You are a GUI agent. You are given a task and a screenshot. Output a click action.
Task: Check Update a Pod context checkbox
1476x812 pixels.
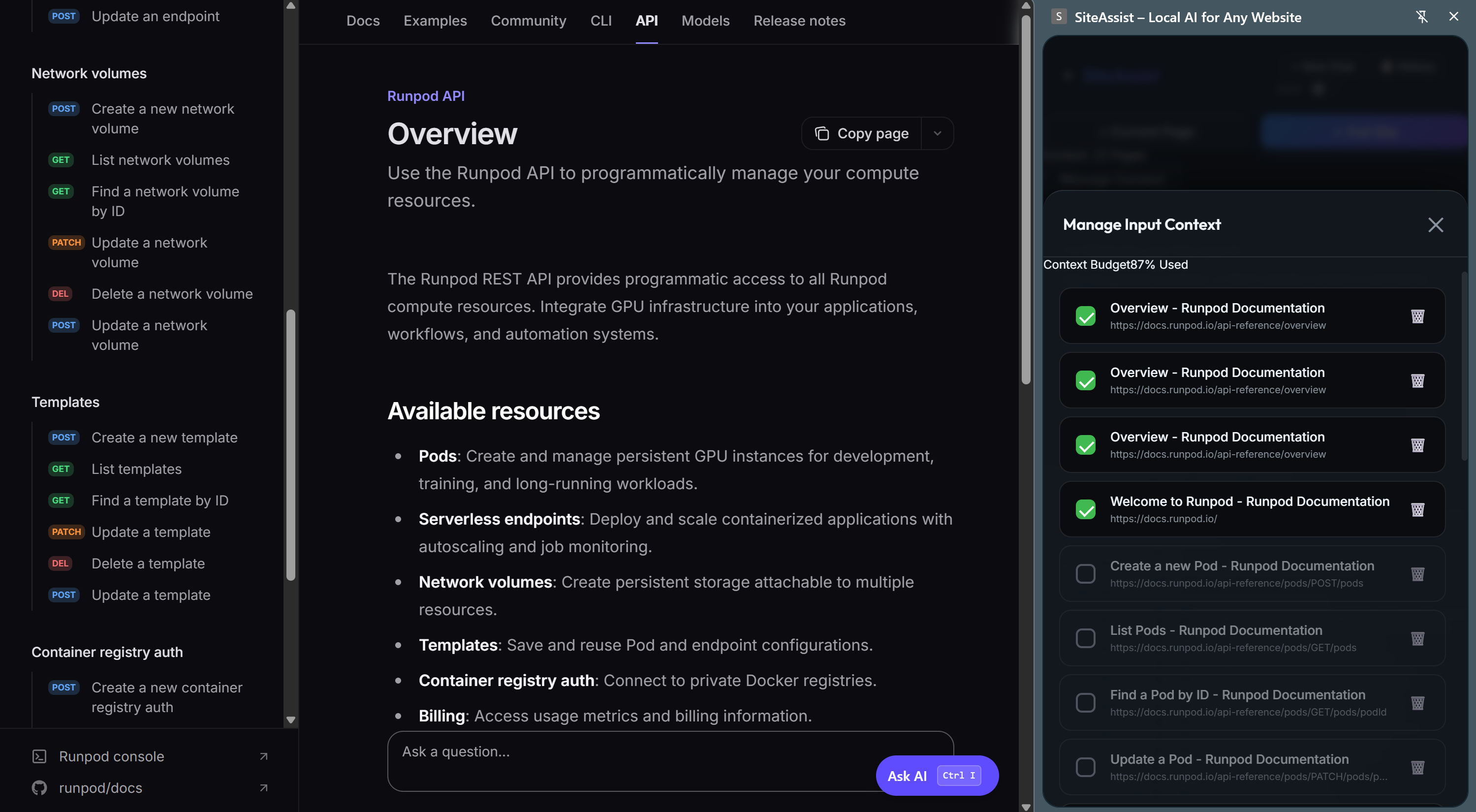pyautogui.click(x=1085, y=767)
